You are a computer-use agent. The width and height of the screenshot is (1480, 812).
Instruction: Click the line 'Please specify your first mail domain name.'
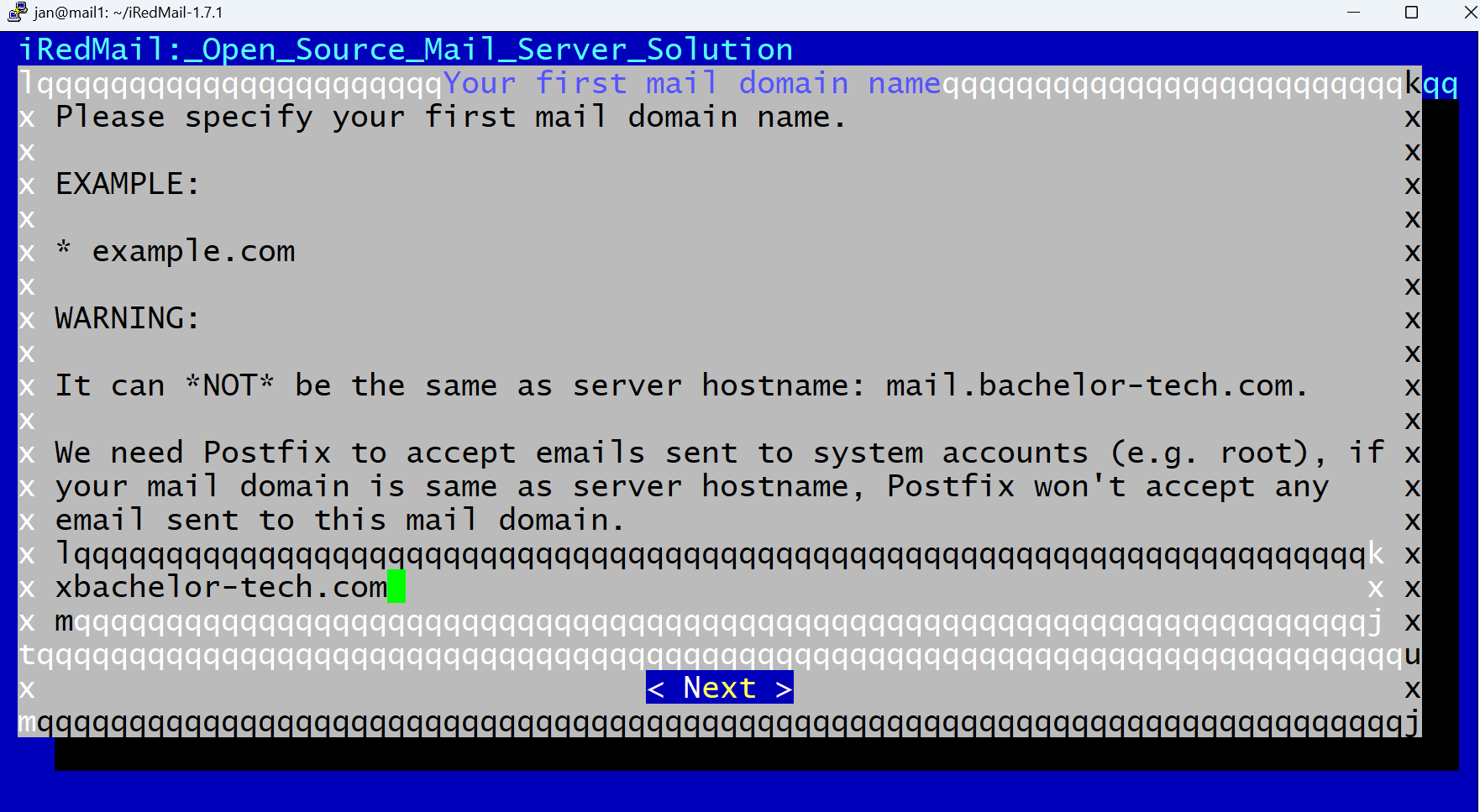click(x=450, y=117)
